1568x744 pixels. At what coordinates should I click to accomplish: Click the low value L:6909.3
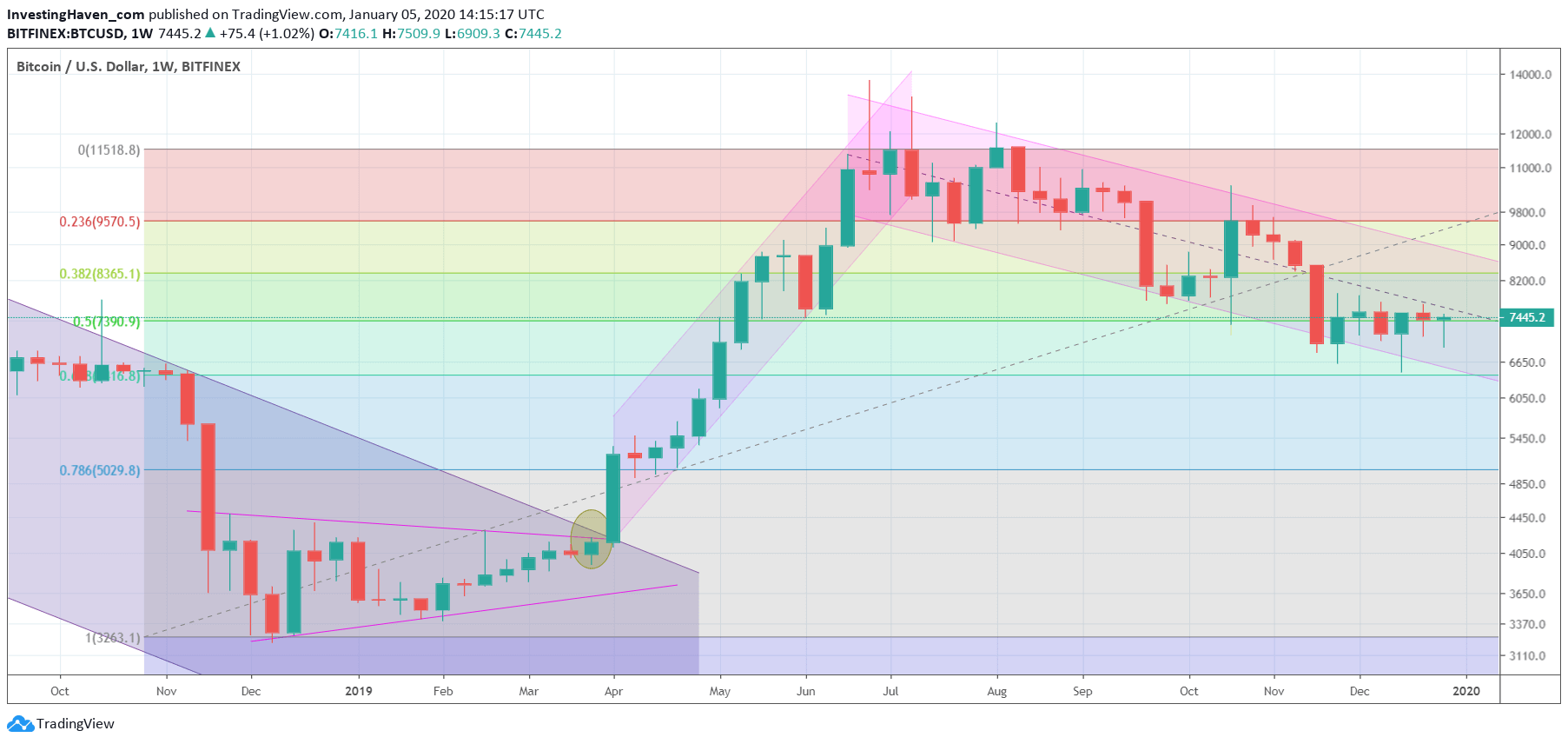(473, 34)
